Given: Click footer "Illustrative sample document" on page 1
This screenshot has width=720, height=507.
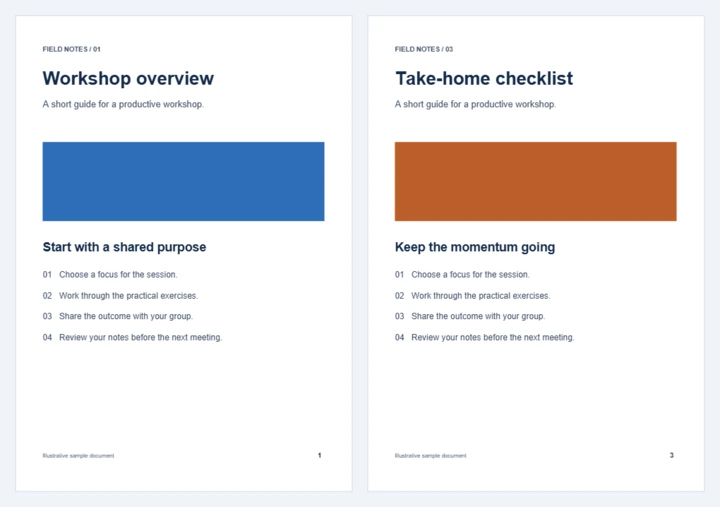Looking at the screenshot, I should click(79, 456).
